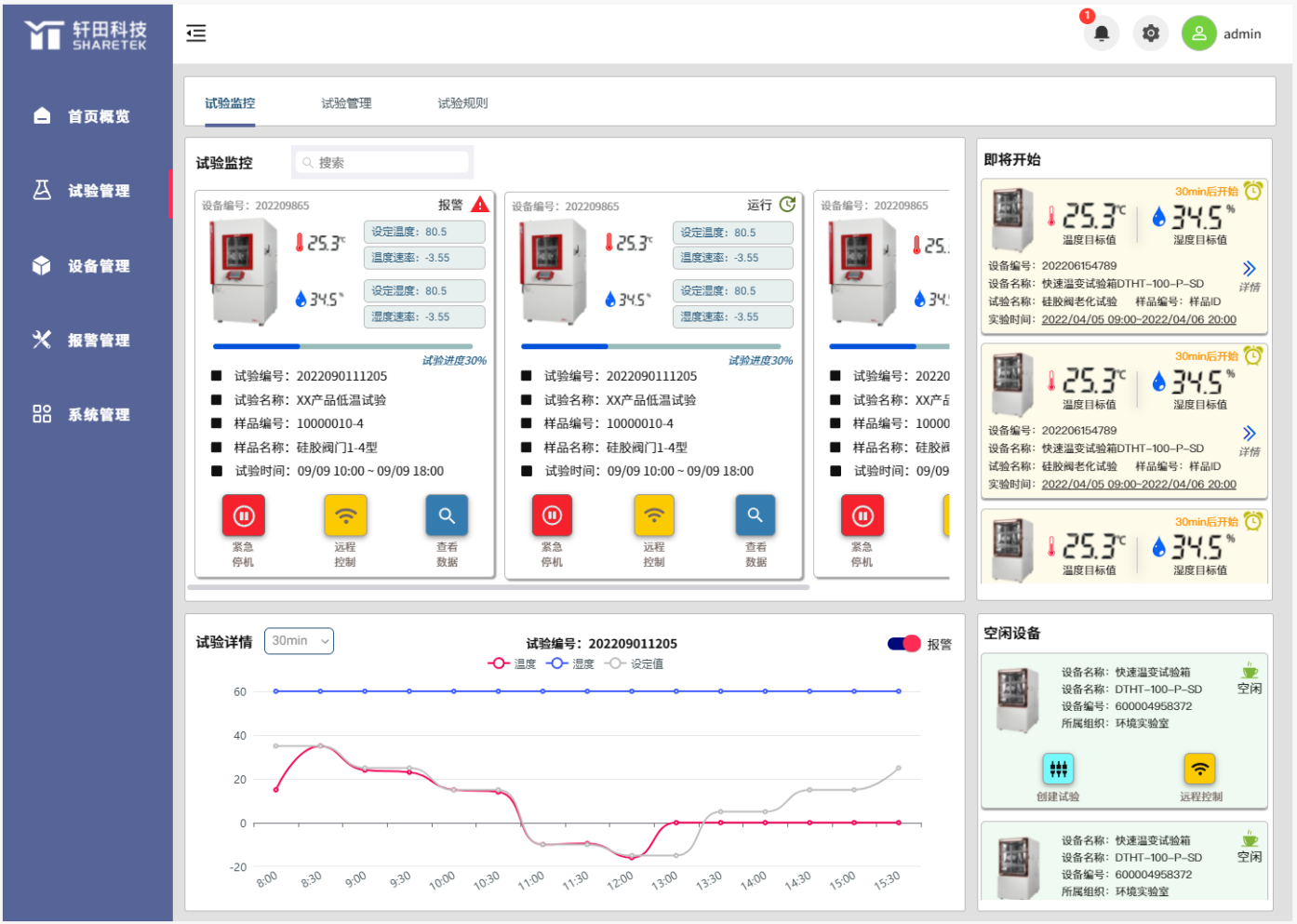Click remote control icon in idle device panel

(1200, 770)
